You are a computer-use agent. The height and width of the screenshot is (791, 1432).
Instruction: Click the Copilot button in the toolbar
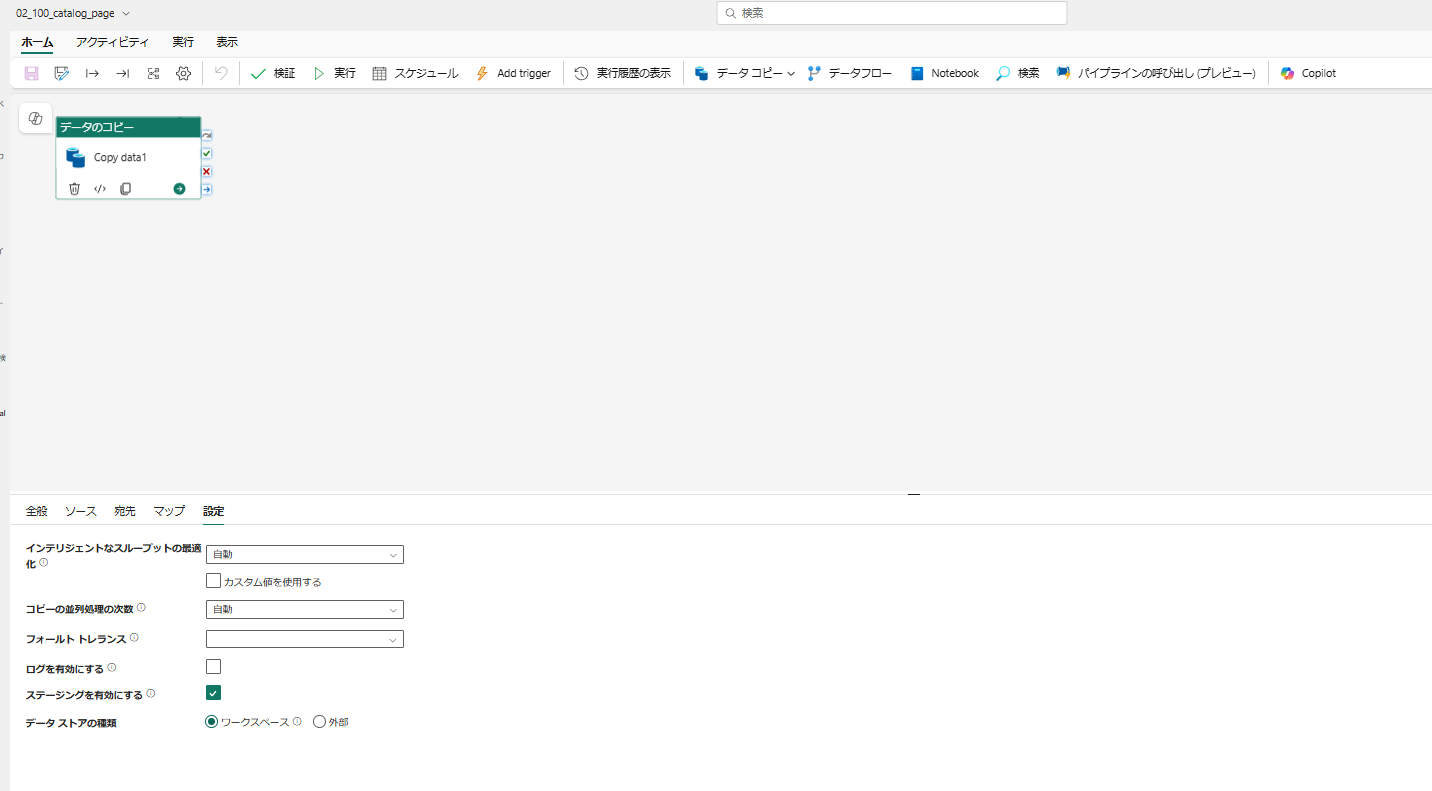pos(1308,73)
